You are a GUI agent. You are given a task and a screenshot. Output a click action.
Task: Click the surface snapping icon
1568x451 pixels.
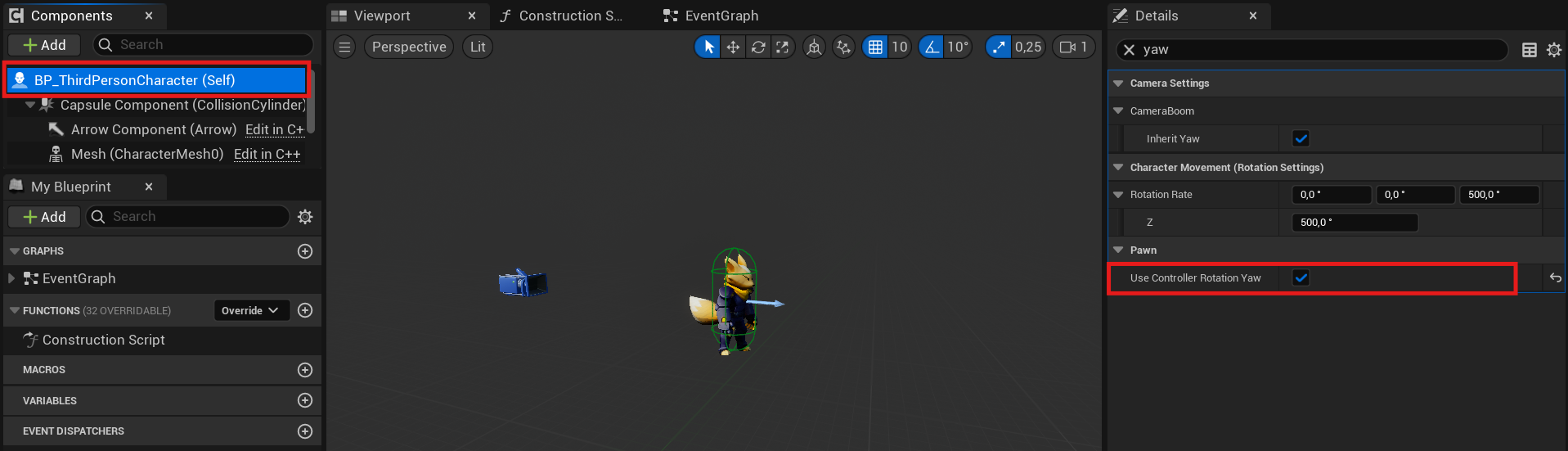[x=843, y=47]
